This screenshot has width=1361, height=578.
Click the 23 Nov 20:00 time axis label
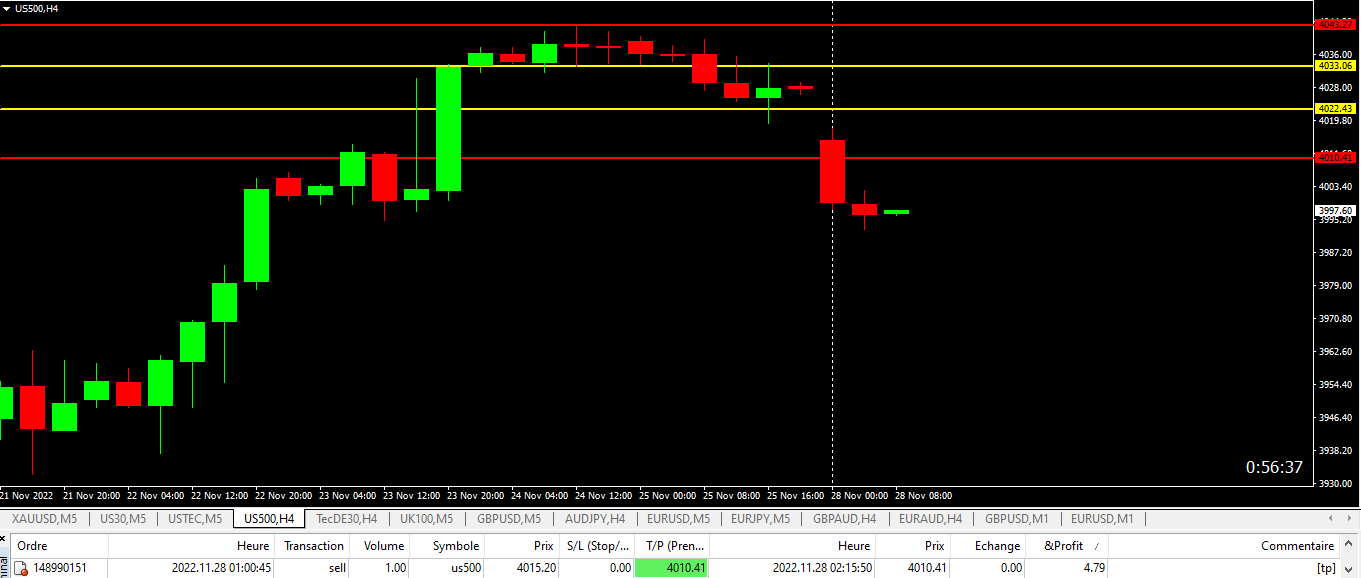tap(473, 495)
